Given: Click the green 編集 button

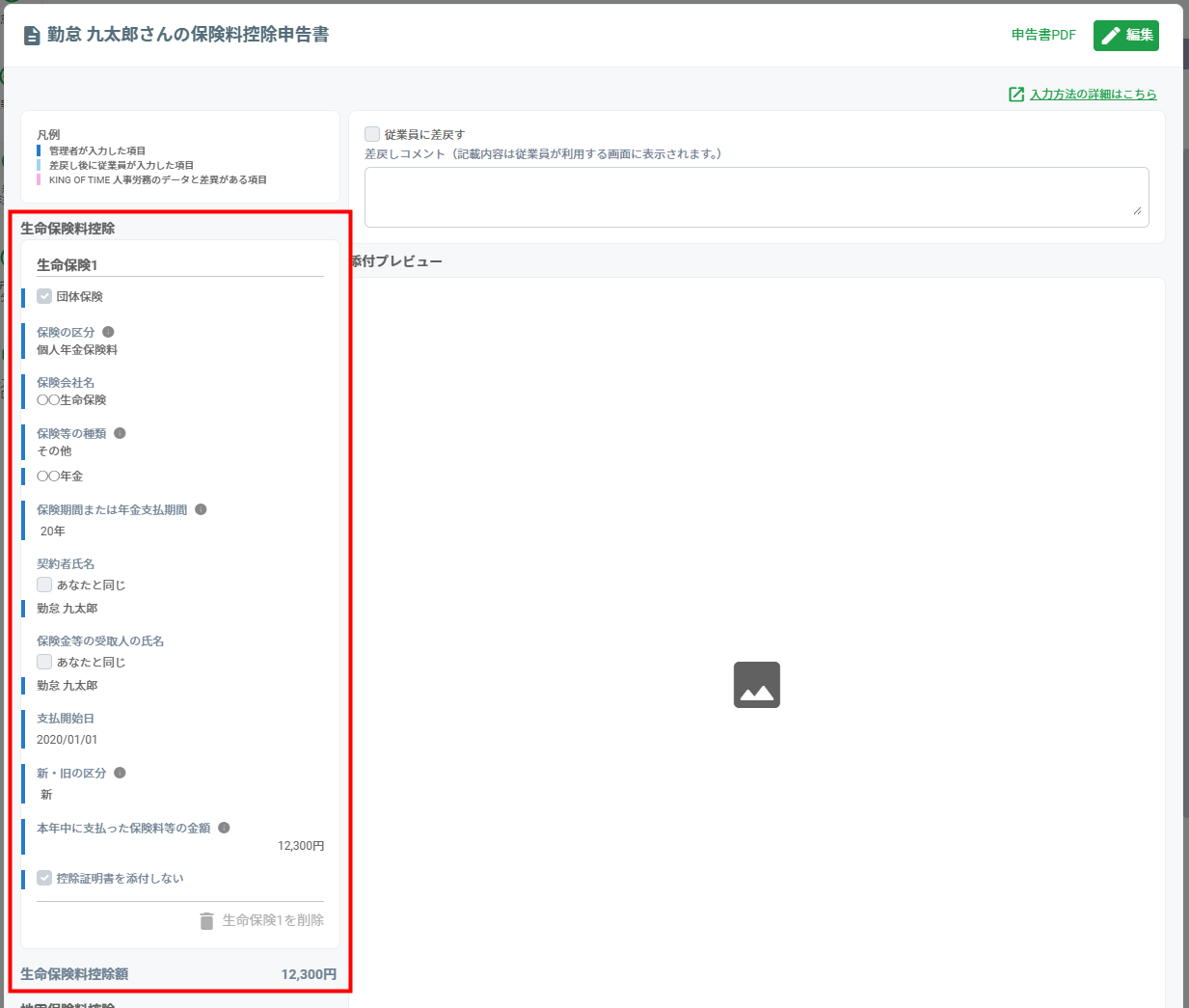Looking at the screenshot, I should coord(1126,35).
